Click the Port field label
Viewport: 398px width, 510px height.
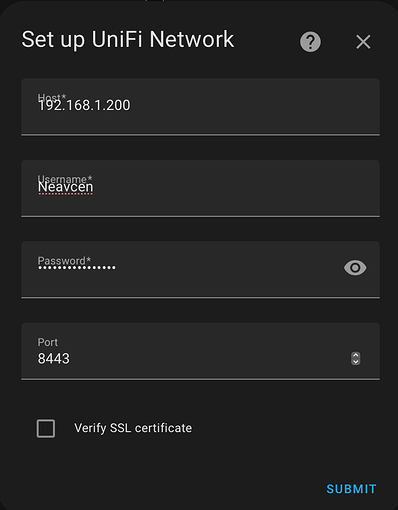(48, 342)
